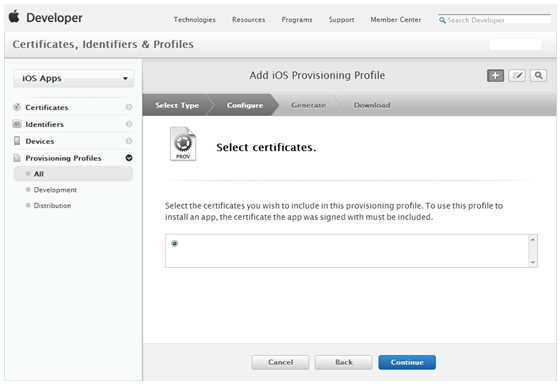Select the certificate radio button
Screen dimensions: 560x384
(174, 243)
